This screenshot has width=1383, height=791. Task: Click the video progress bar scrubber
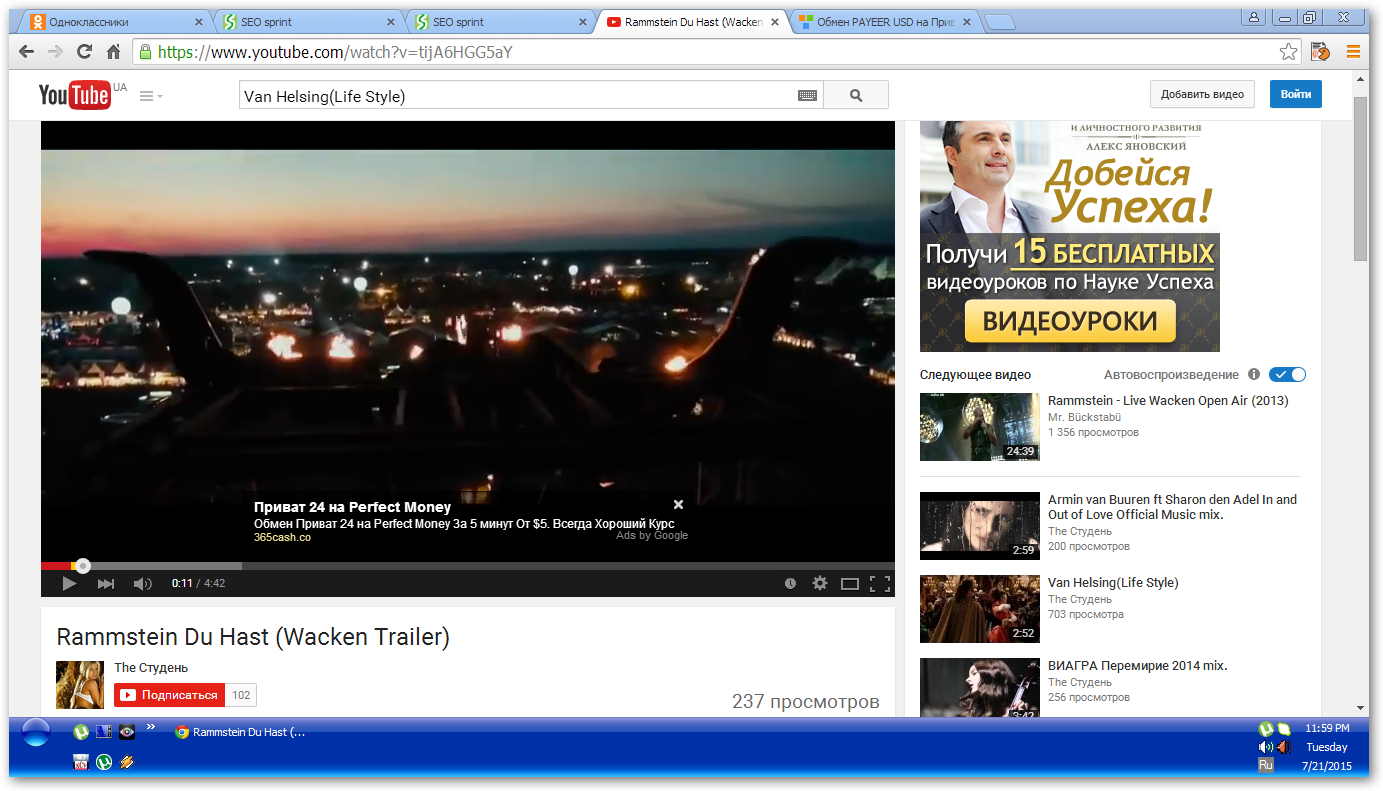(83, 566)
